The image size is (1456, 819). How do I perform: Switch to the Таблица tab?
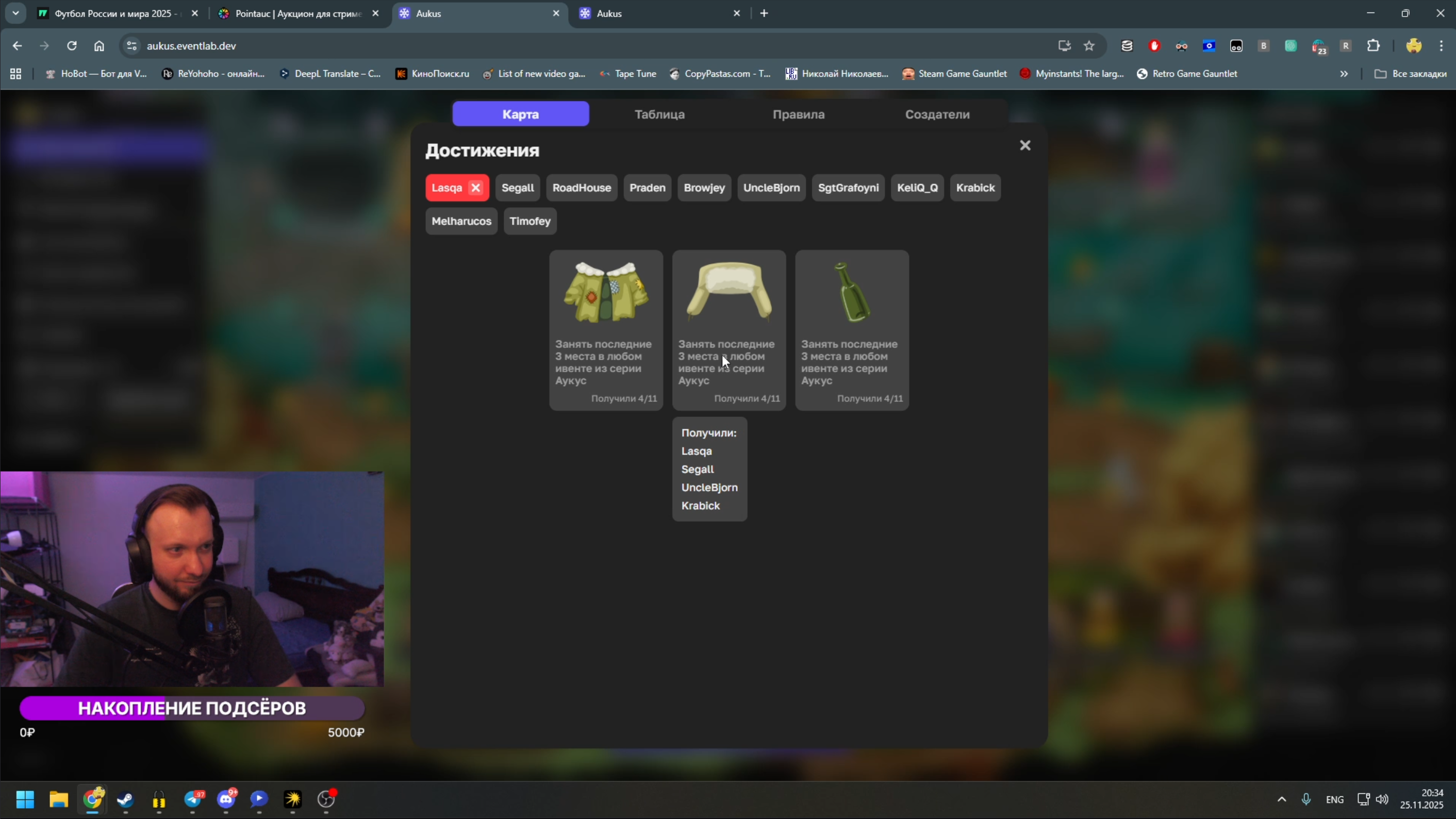coord(659,114)
